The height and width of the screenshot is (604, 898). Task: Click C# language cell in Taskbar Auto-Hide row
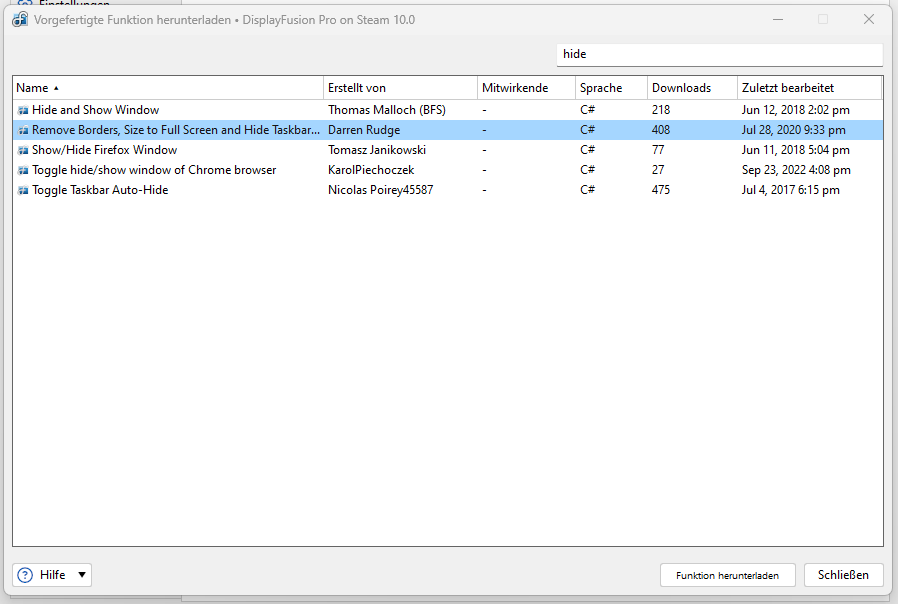(x=587, y=190)
